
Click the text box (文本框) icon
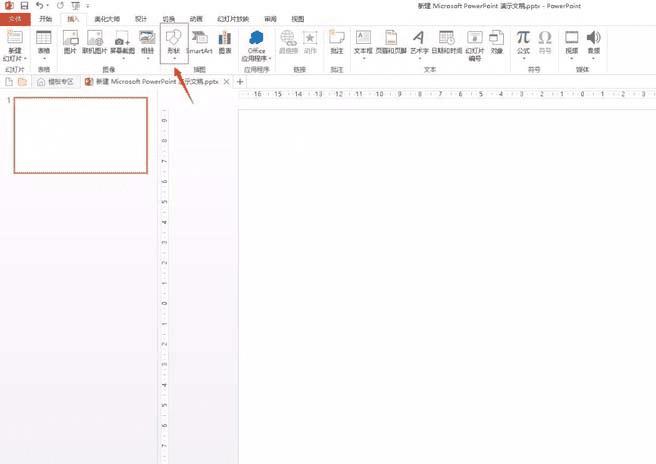click(x=363, y=37)
